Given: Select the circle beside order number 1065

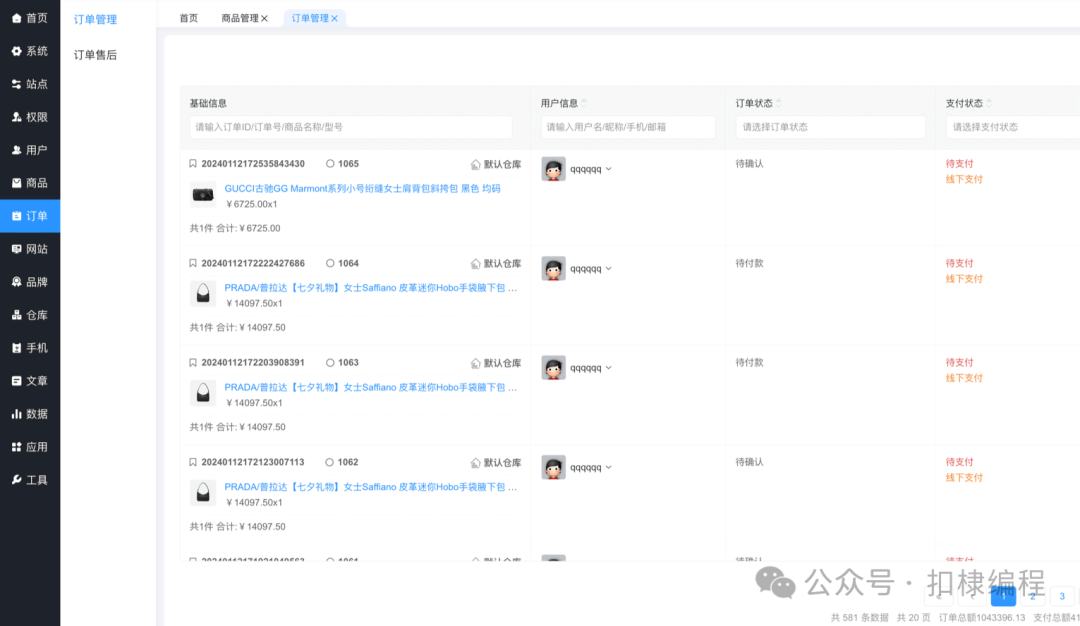Looking at the screenshot, I should pos(330,163).
